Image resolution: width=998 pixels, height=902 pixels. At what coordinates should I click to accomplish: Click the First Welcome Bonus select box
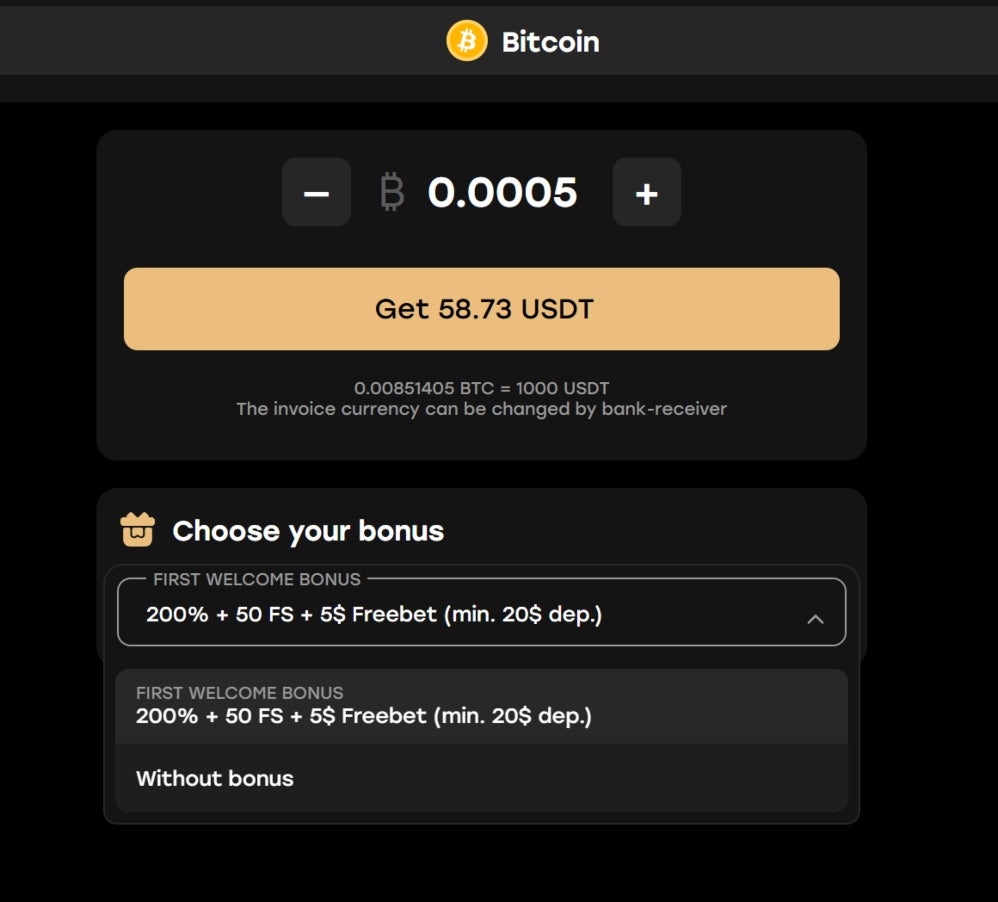coord(482,612)
